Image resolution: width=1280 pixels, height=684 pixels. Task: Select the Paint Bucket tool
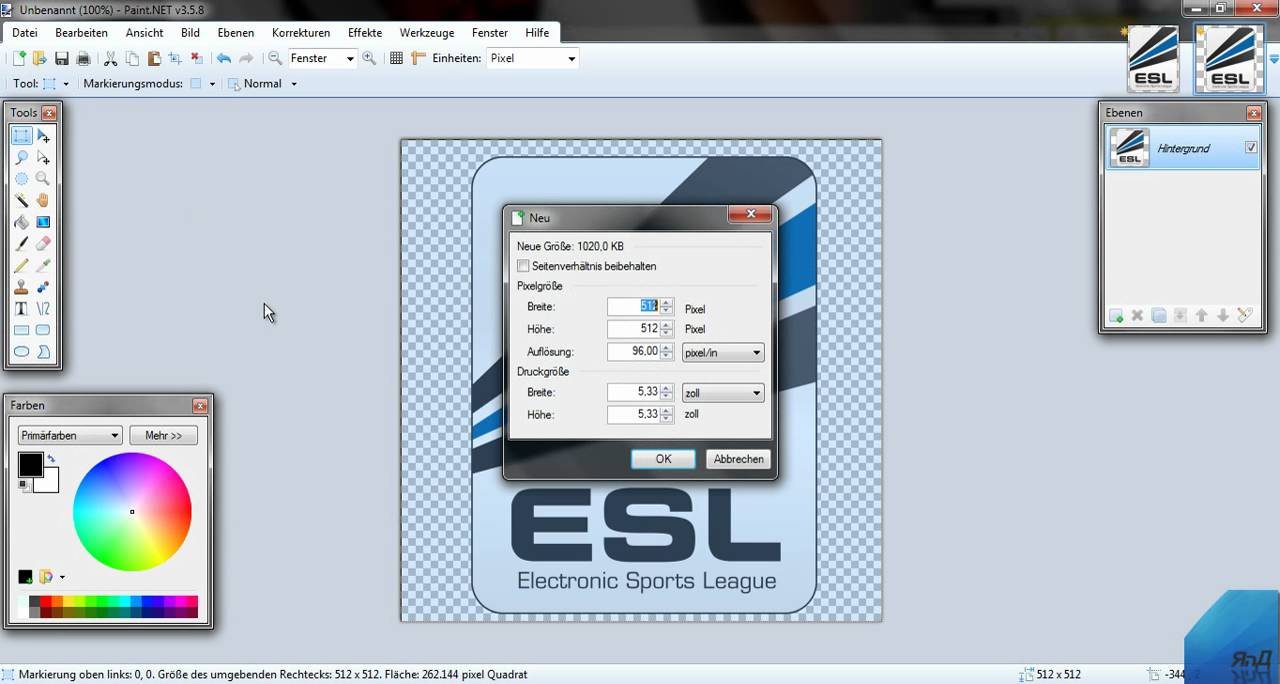(21, 222)
